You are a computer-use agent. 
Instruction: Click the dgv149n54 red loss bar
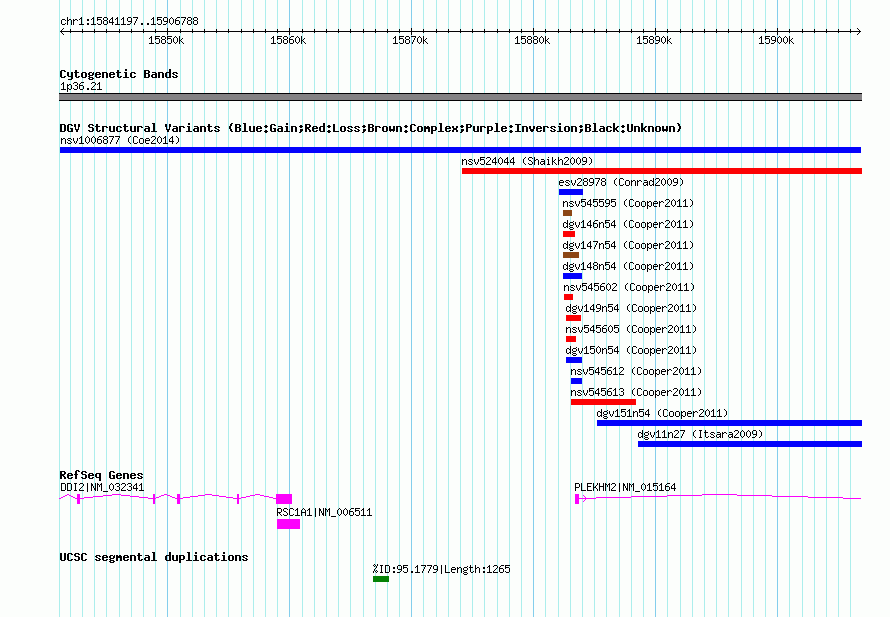point(573,318)
